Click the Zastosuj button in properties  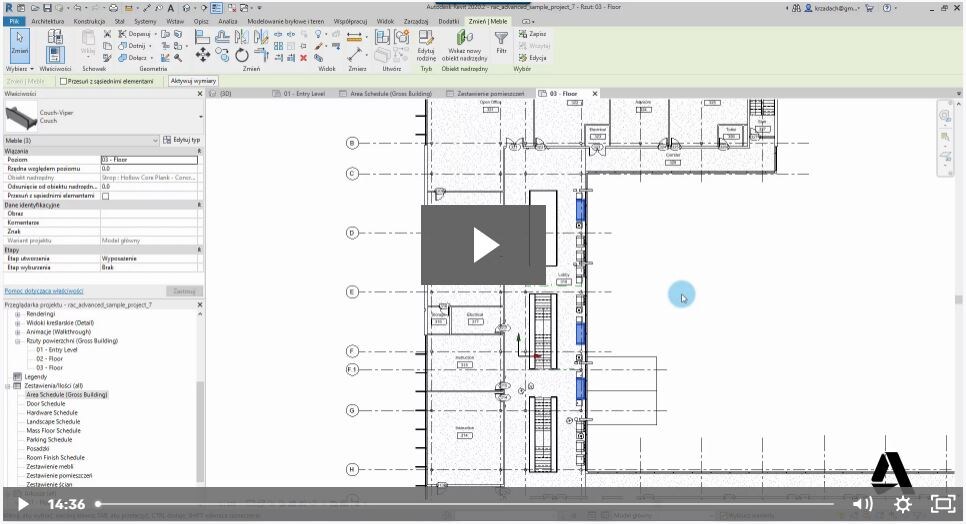184,291
